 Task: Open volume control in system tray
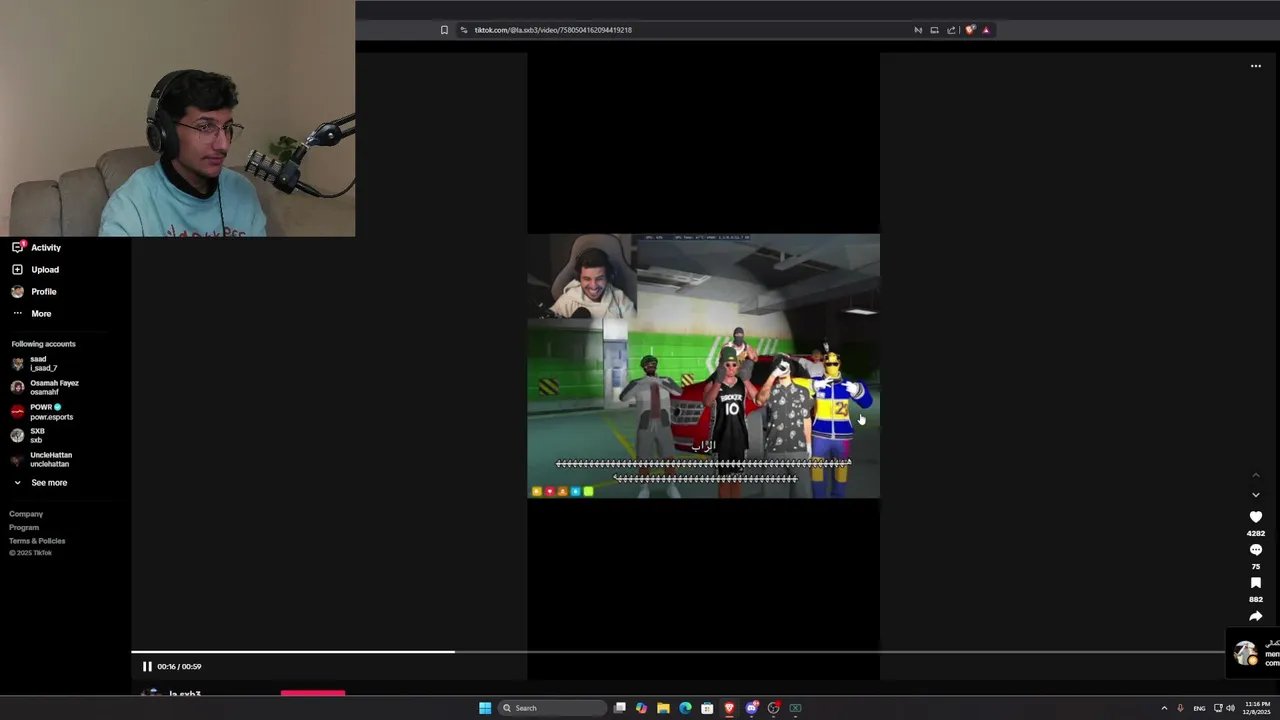[1230, 708]
